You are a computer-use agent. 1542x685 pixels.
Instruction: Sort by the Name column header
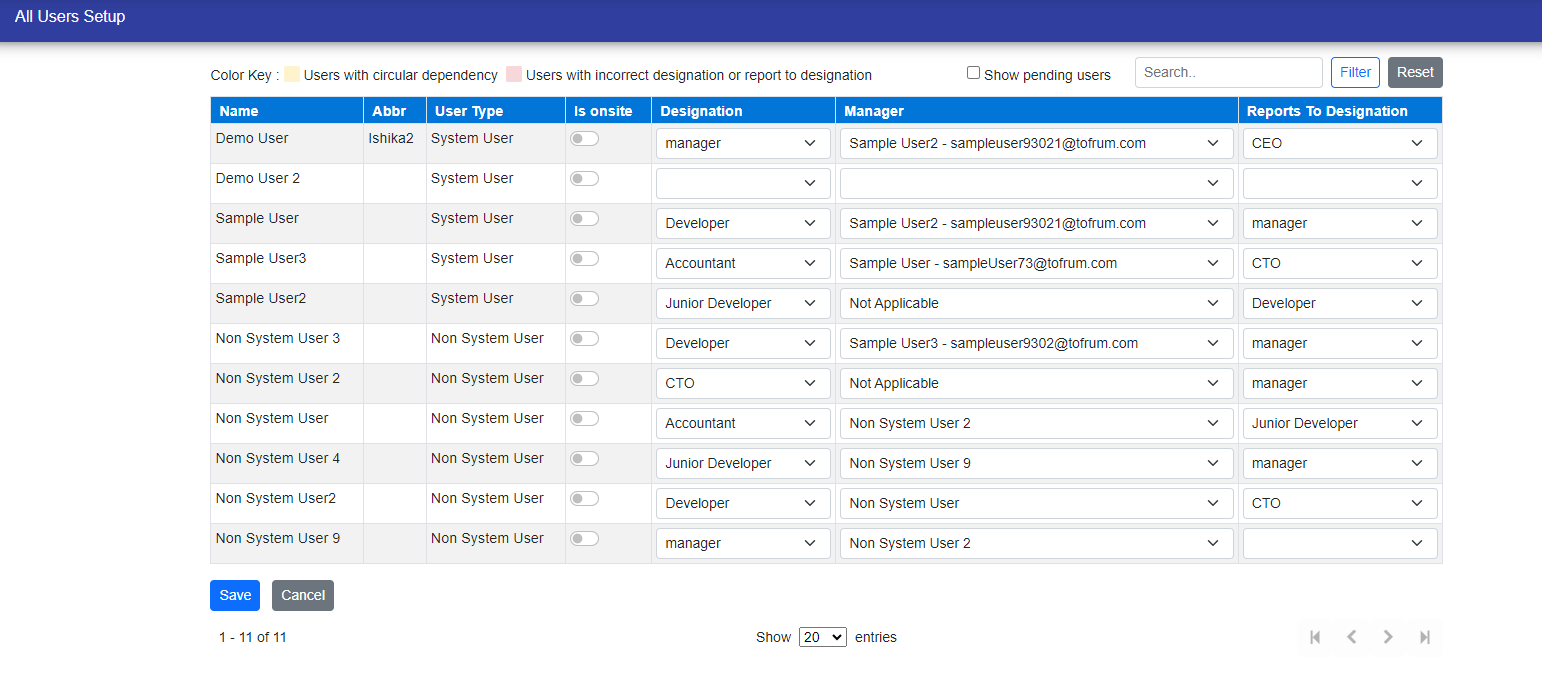(x=239, y=111)
